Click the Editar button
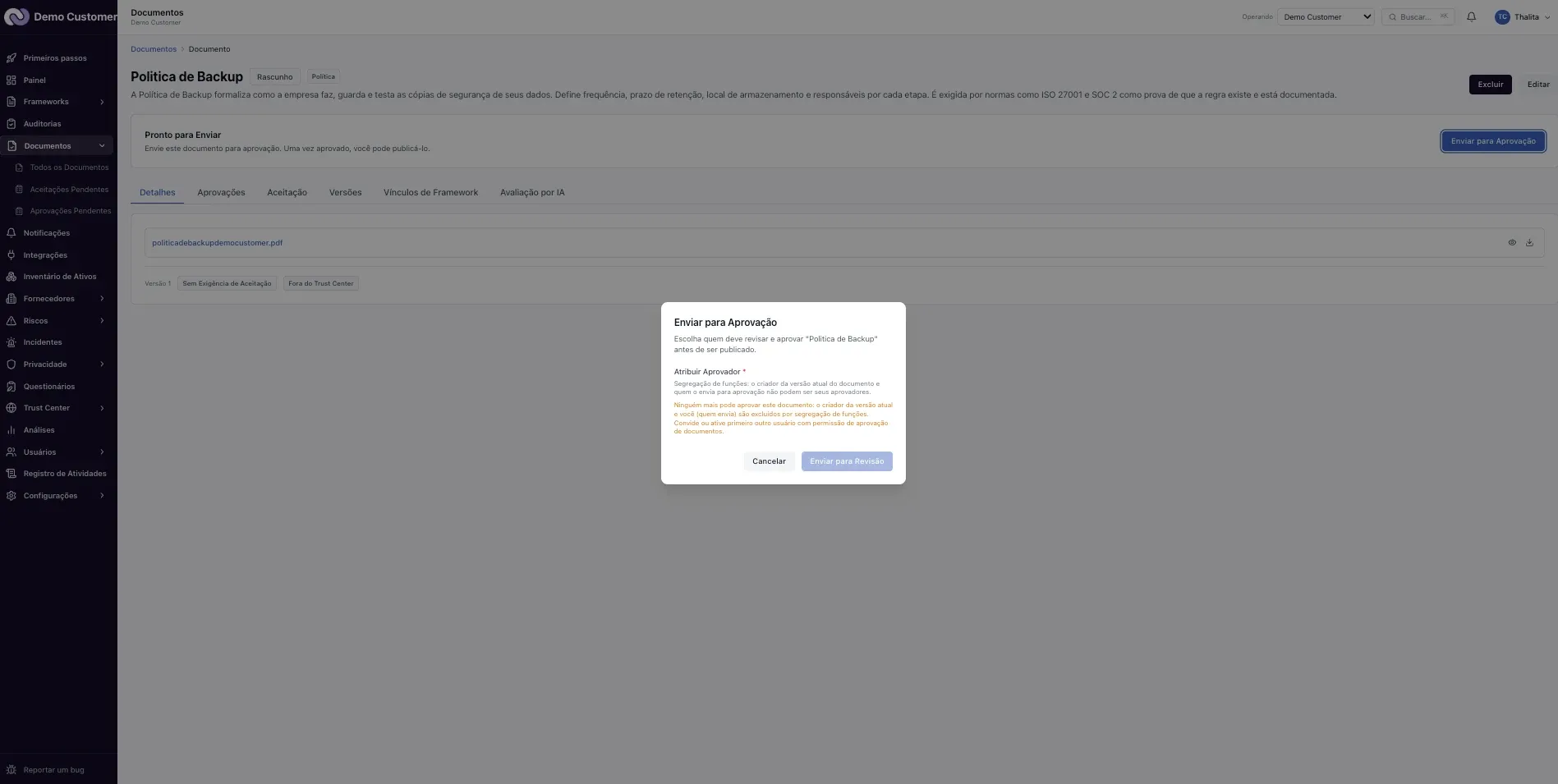Viewport: 1558px width, 784px height. coord(1537,85)
